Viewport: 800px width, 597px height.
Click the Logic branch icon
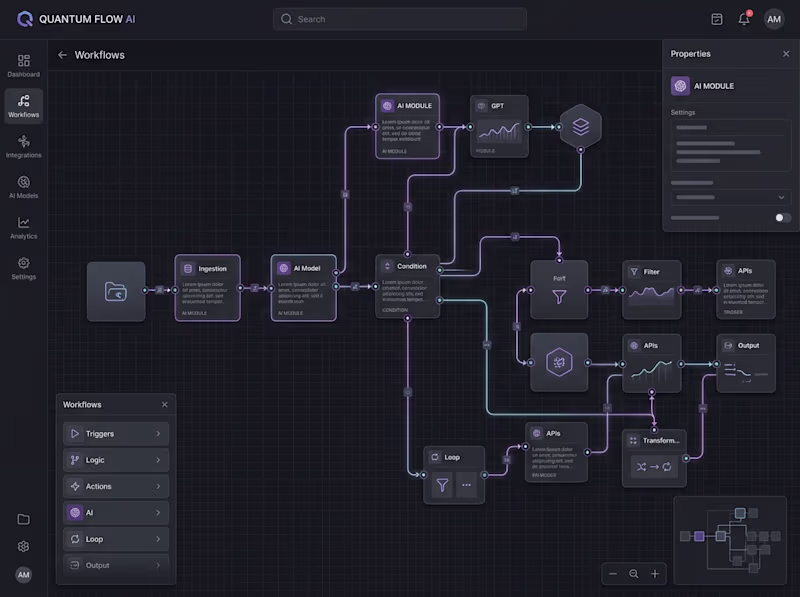point(75,460)
